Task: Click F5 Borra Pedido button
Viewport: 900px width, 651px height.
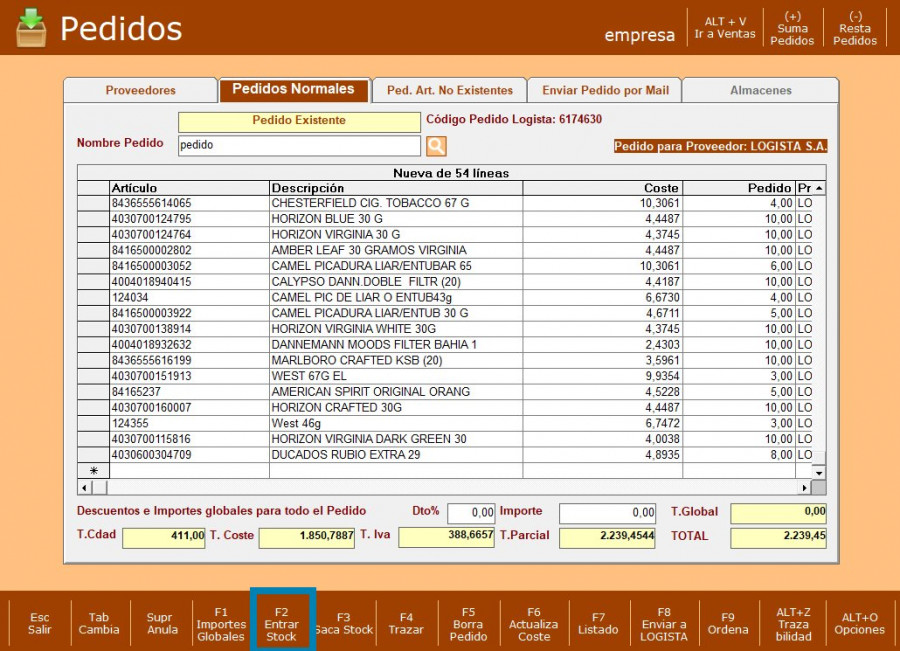Action: click(468, 623)
